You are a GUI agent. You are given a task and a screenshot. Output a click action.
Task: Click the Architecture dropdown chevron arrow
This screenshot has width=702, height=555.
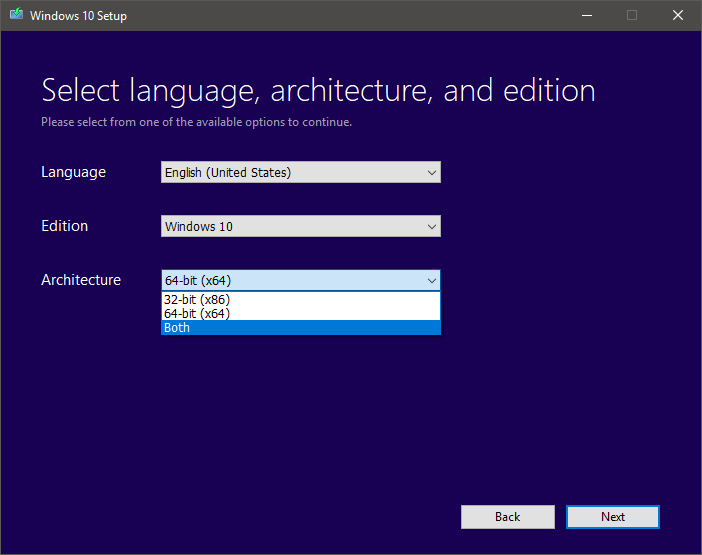(432, 281)
